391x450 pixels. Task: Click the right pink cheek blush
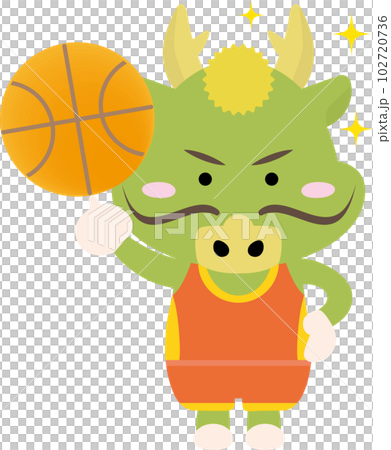coord(318,190)
